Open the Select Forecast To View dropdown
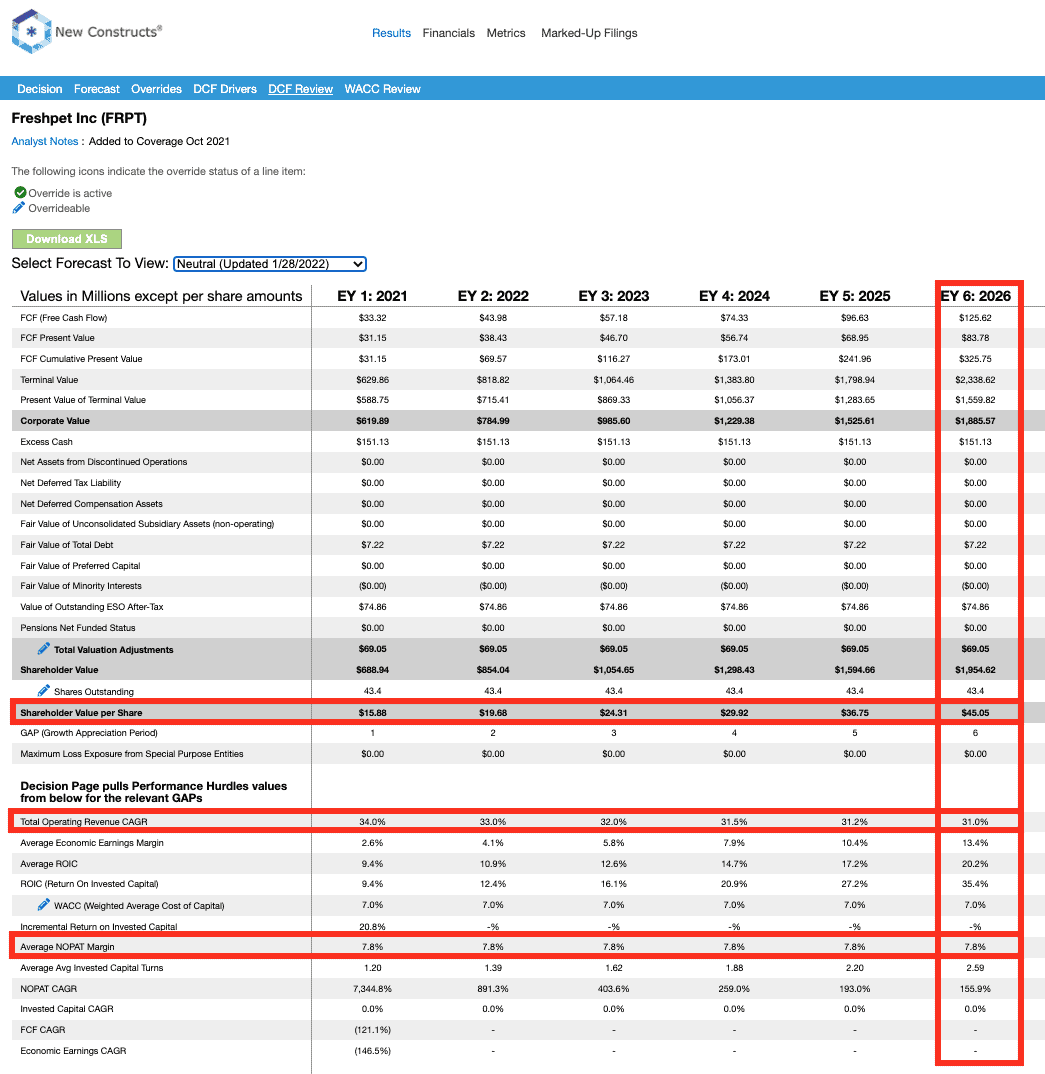 click(270, 264)
